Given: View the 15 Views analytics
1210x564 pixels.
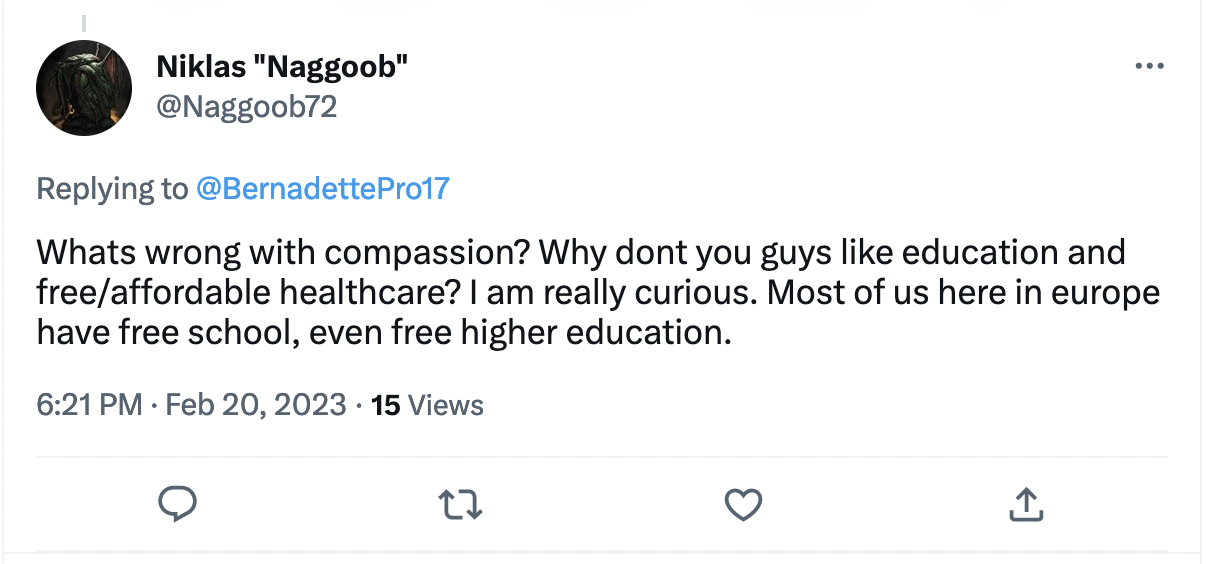Looking at the screenshot, I should click(x=427, y=405).
